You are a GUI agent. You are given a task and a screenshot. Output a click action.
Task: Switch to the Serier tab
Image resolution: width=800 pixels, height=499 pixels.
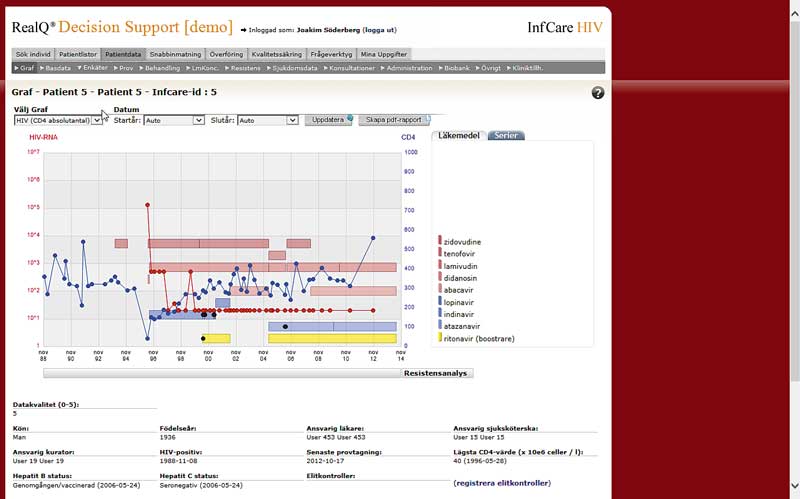[x=506, y=135]
